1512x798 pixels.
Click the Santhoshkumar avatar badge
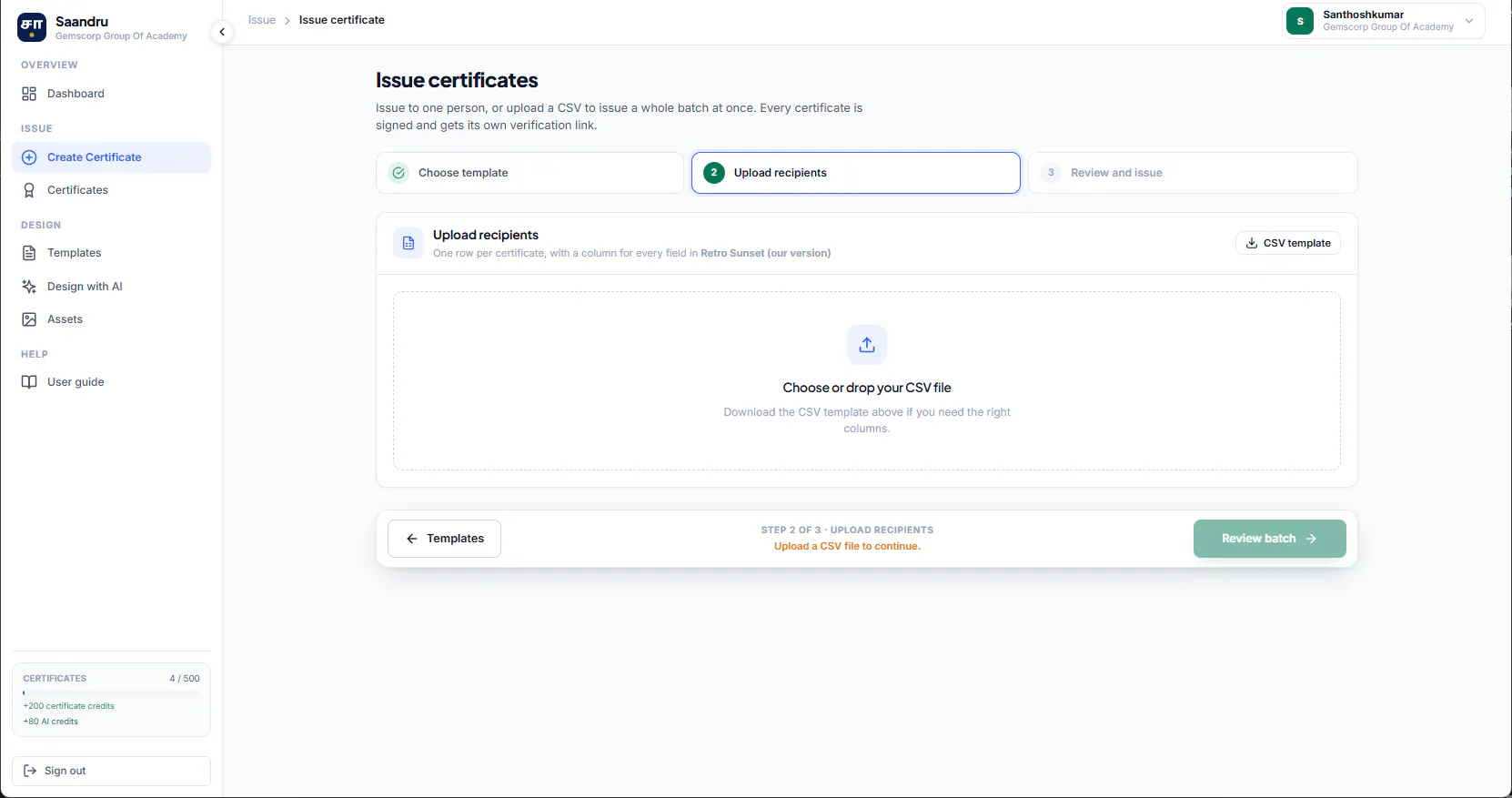(x=1300, y=21)
